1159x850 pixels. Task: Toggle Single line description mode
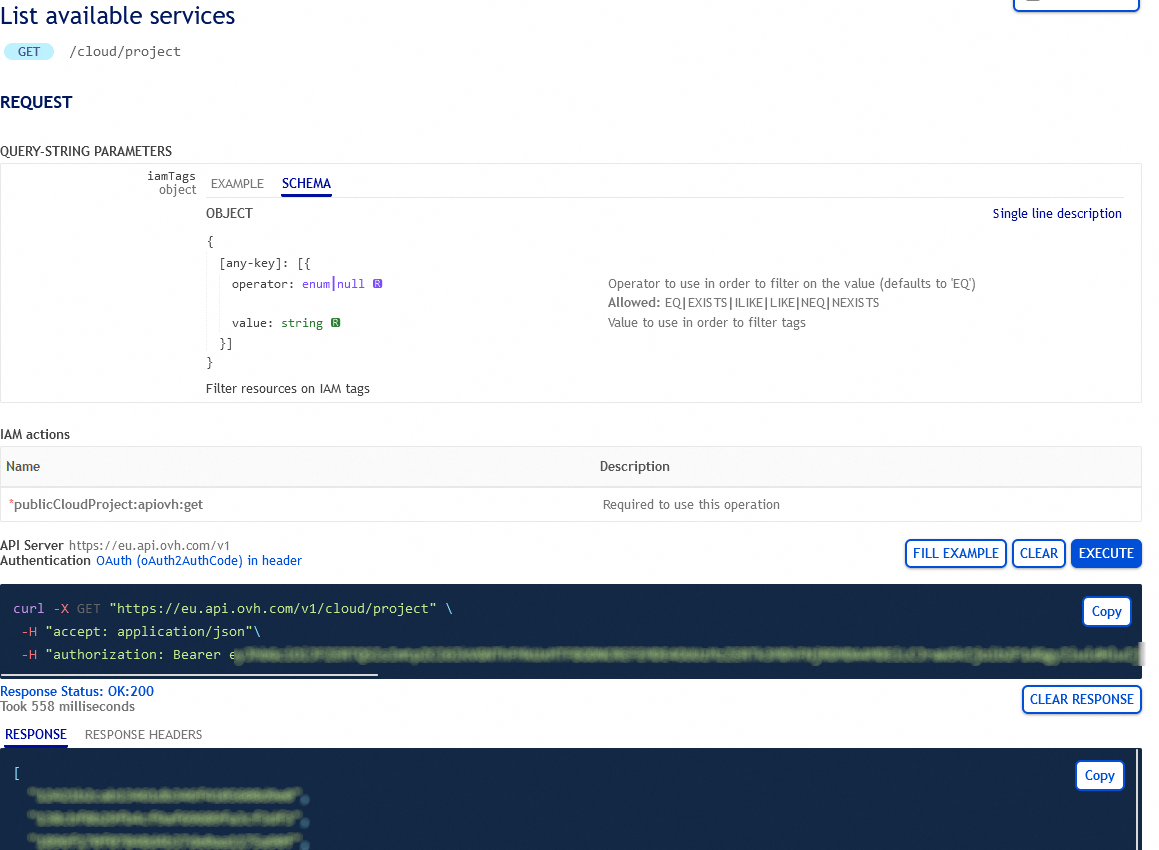pyautogui.click(x=1057, y=213)
